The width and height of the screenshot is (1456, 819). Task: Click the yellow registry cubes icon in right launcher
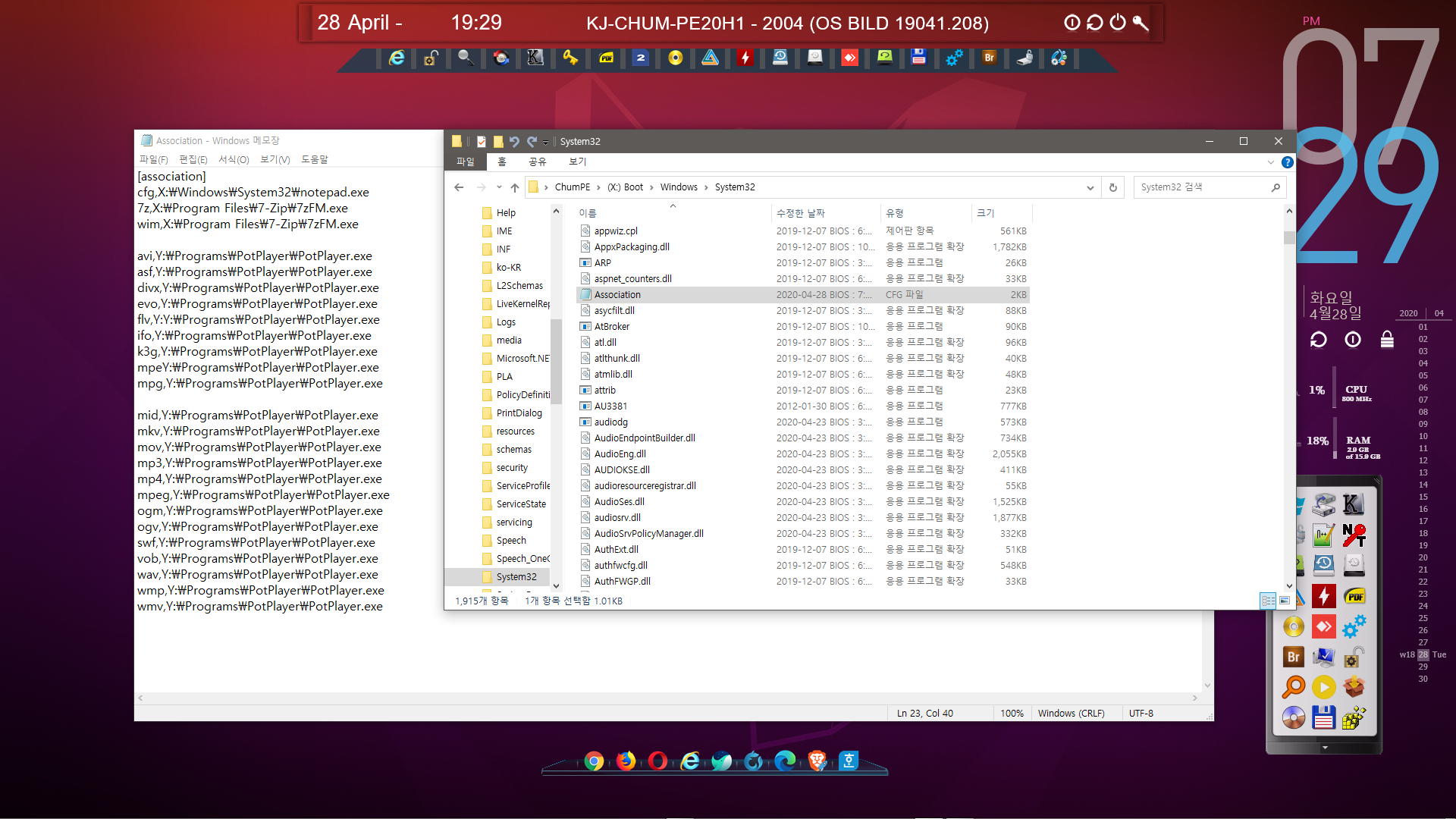point(1354,717)
